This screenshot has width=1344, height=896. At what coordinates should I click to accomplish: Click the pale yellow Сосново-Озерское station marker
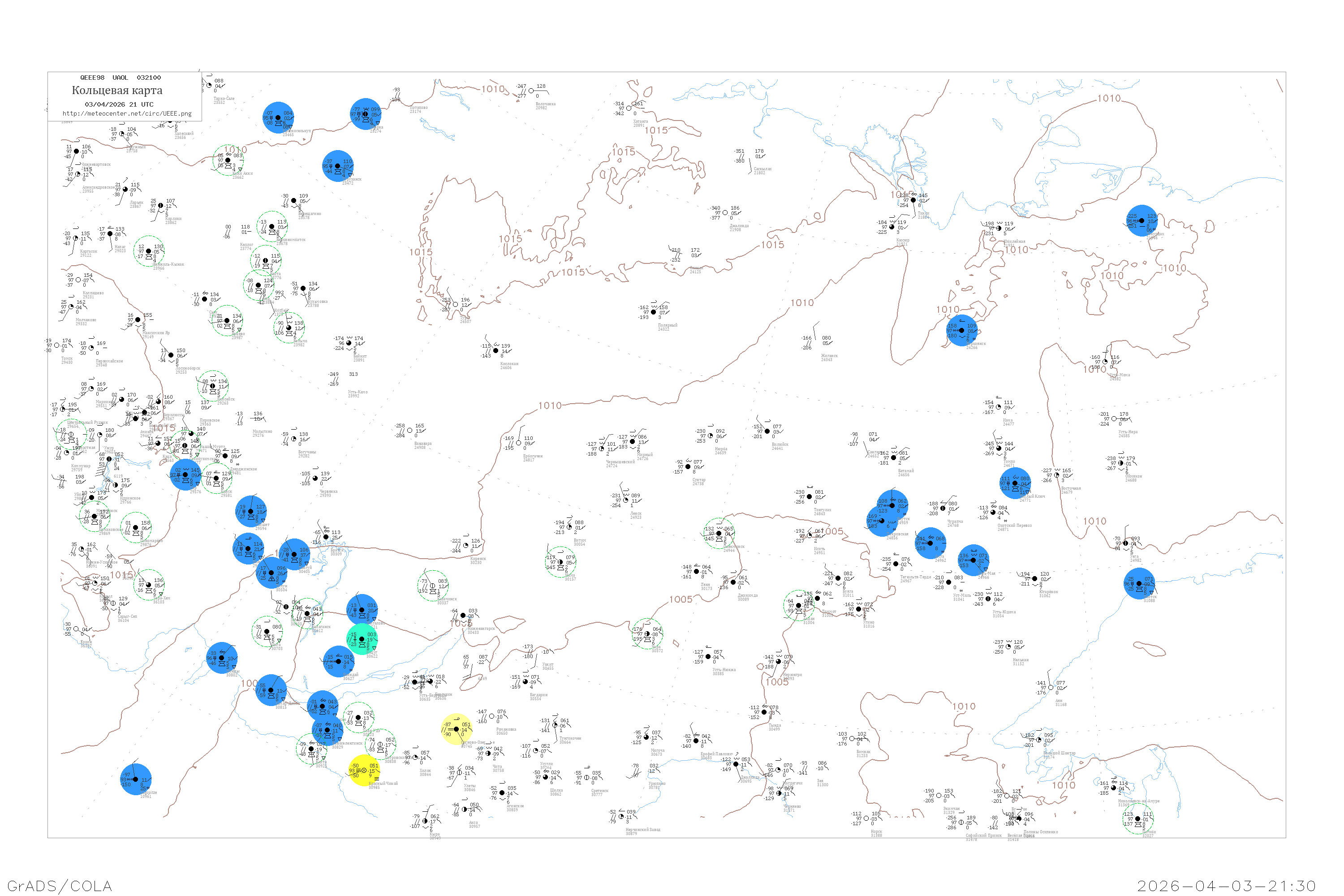click(x=457, y=729)
